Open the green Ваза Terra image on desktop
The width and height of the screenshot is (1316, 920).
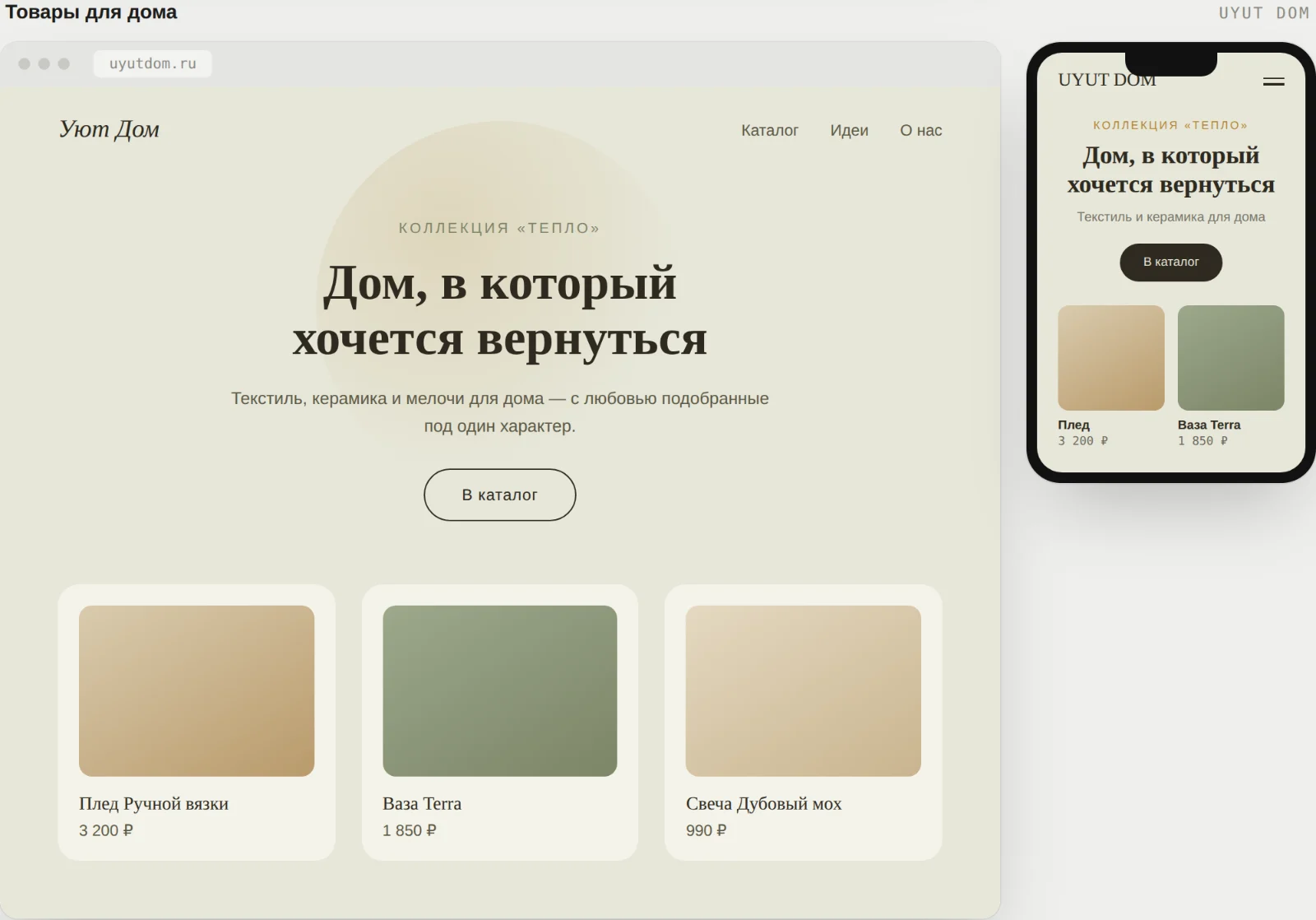pos(500,691)
